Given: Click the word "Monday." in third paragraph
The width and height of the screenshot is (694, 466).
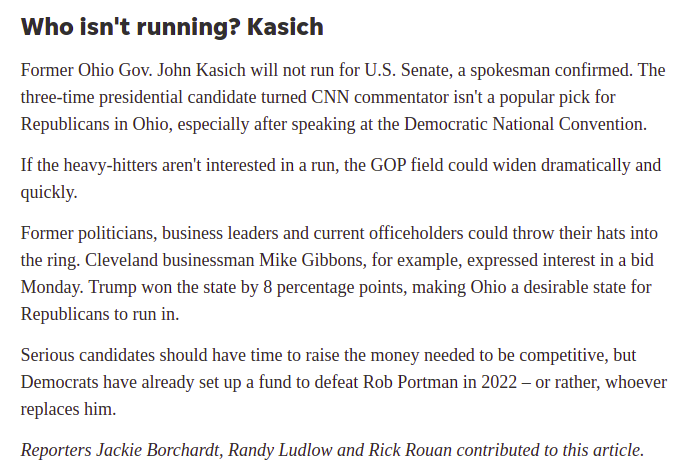Looking at the screenshot, I should pyautogui.click(x=52, y=287).
